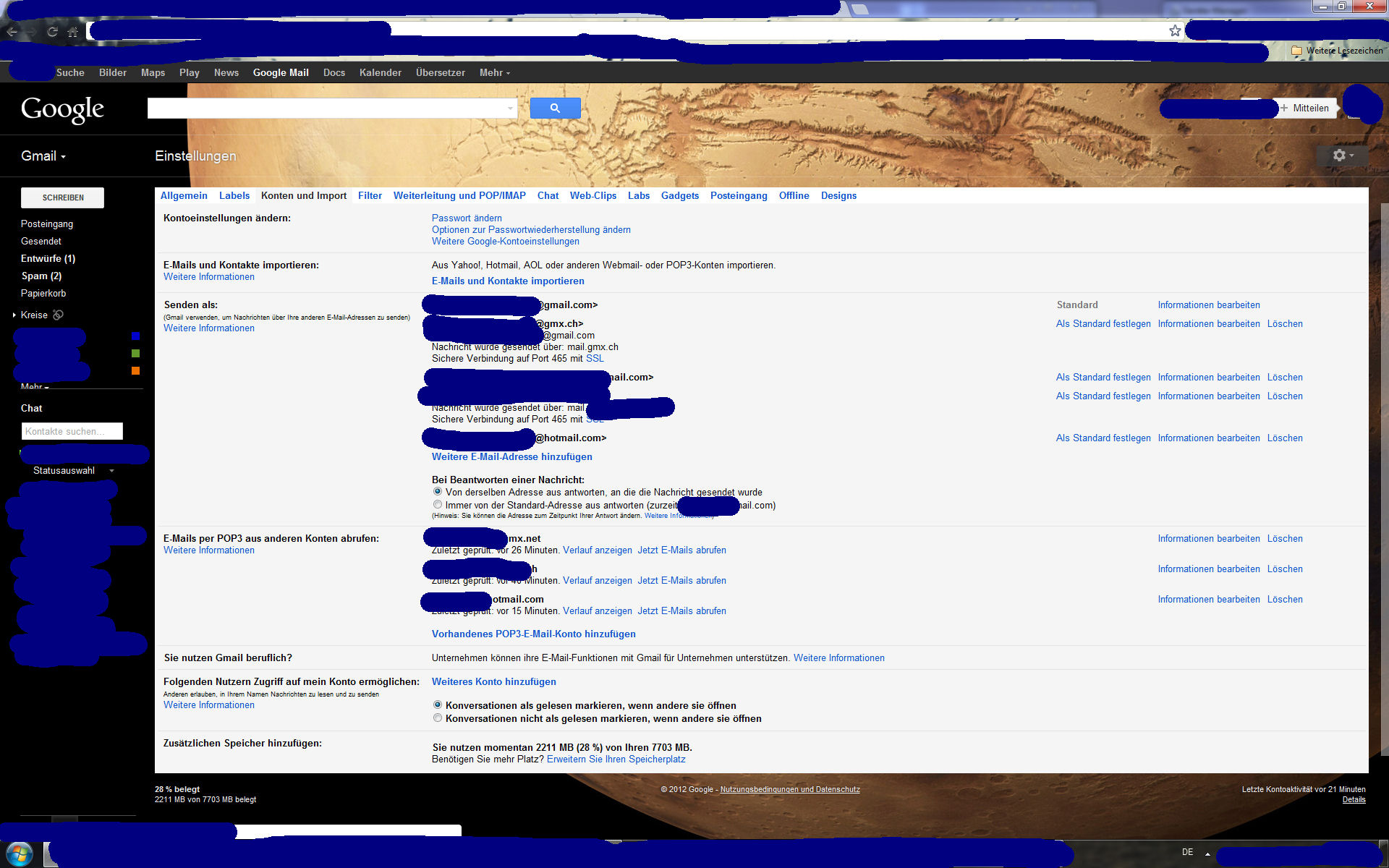Open the Gmail dropdown menu
Screen dimensions: 1389x868
[43, 156]
